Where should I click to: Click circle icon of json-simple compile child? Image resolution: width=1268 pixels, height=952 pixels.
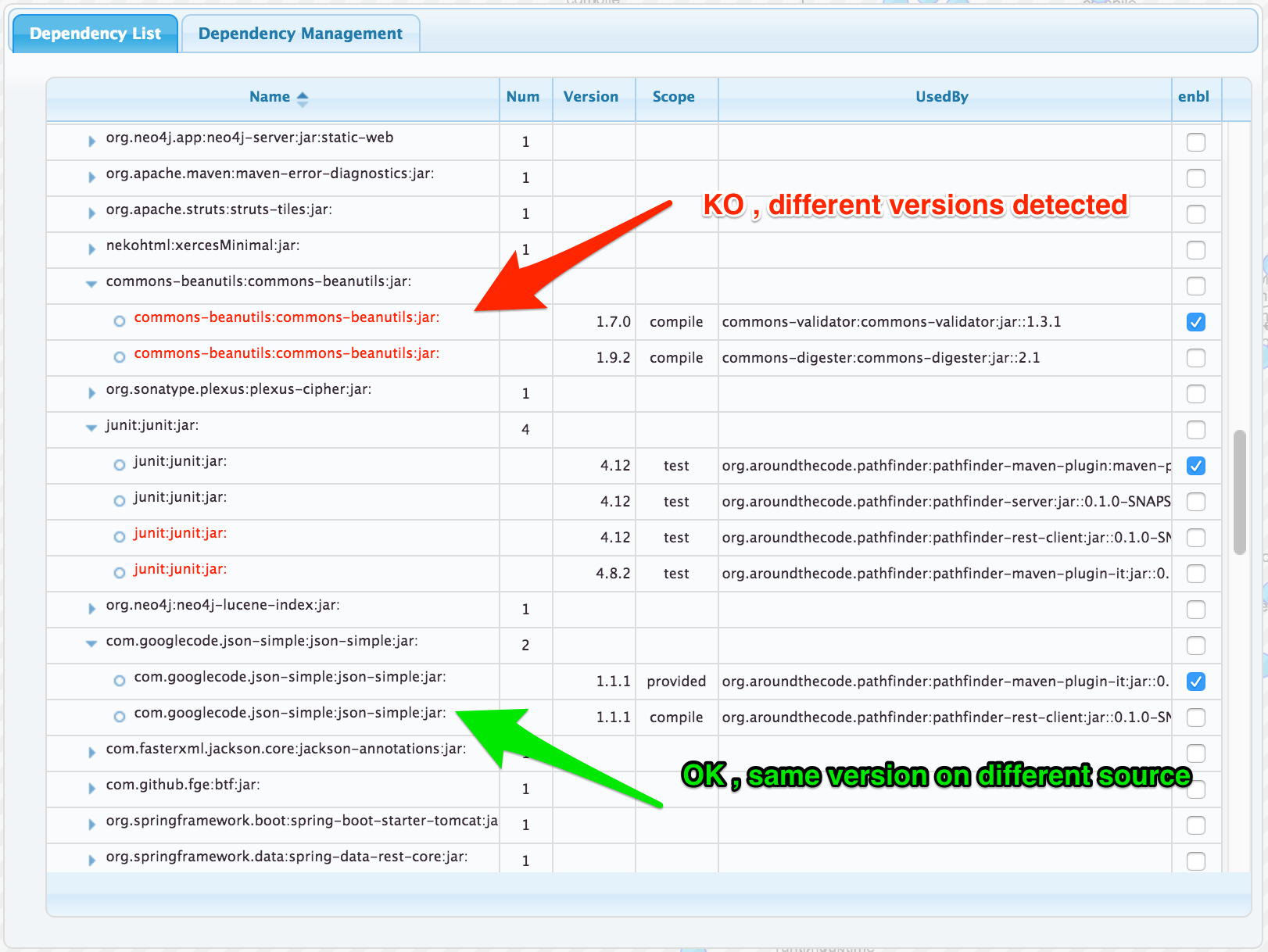pos(120,717)
